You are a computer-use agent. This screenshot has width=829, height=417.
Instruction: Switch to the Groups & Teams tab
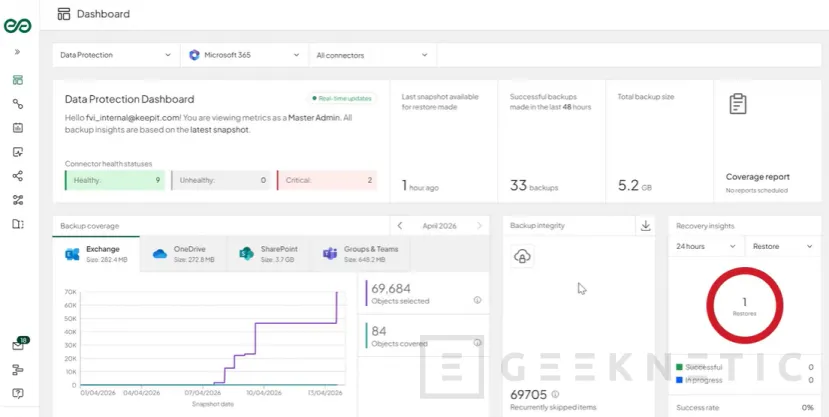[361, 254]
